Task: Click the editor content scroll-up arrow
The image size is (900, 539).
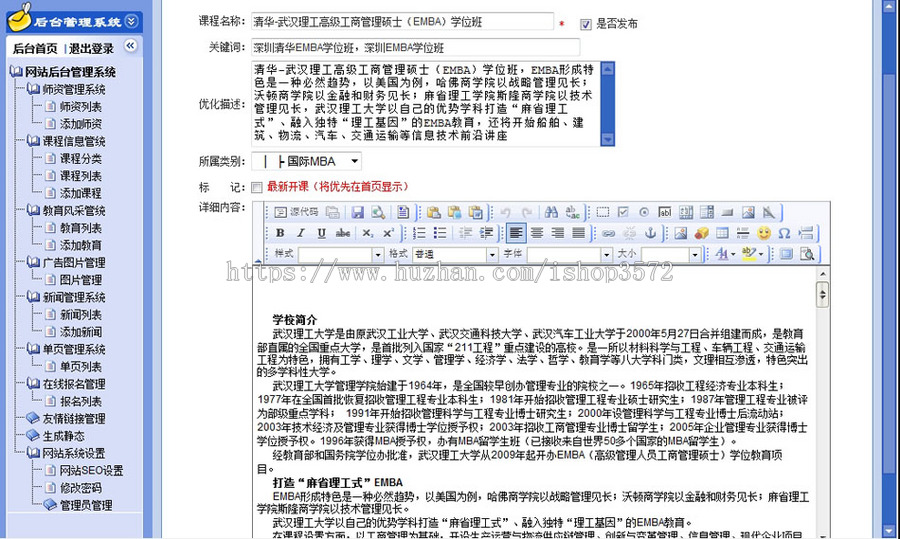Action: tap(823, 273)
